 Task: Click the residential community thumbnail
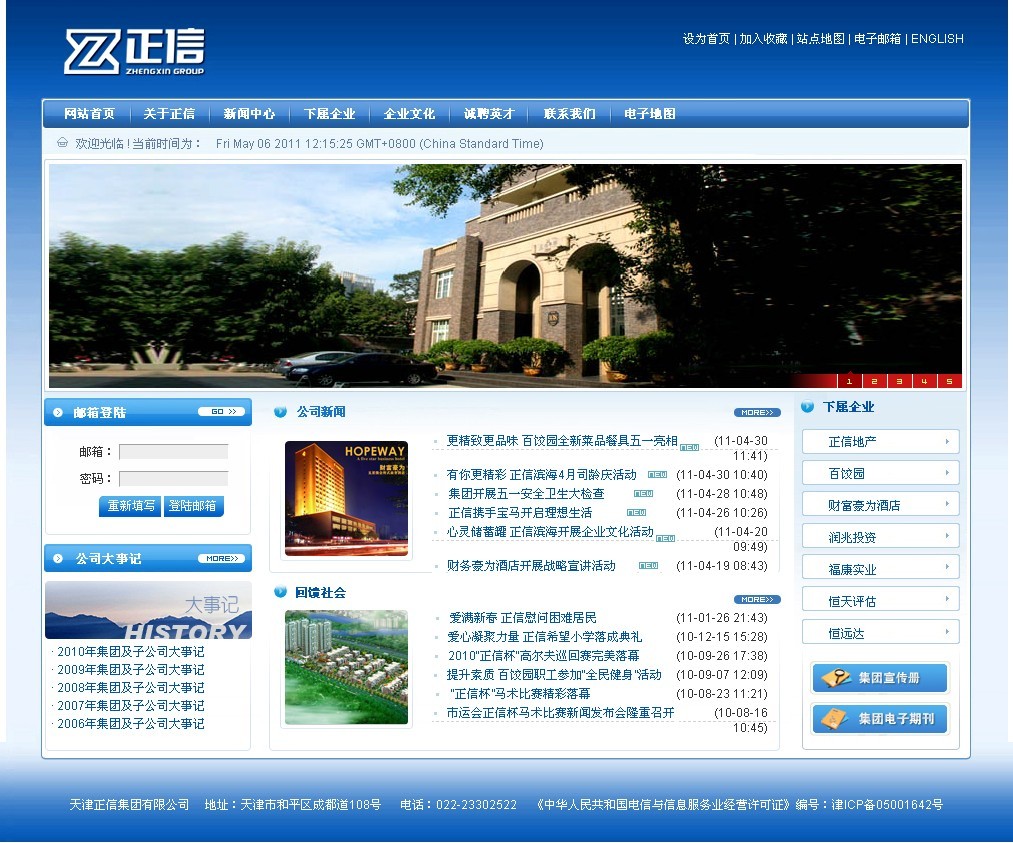[x=346, y=667]
